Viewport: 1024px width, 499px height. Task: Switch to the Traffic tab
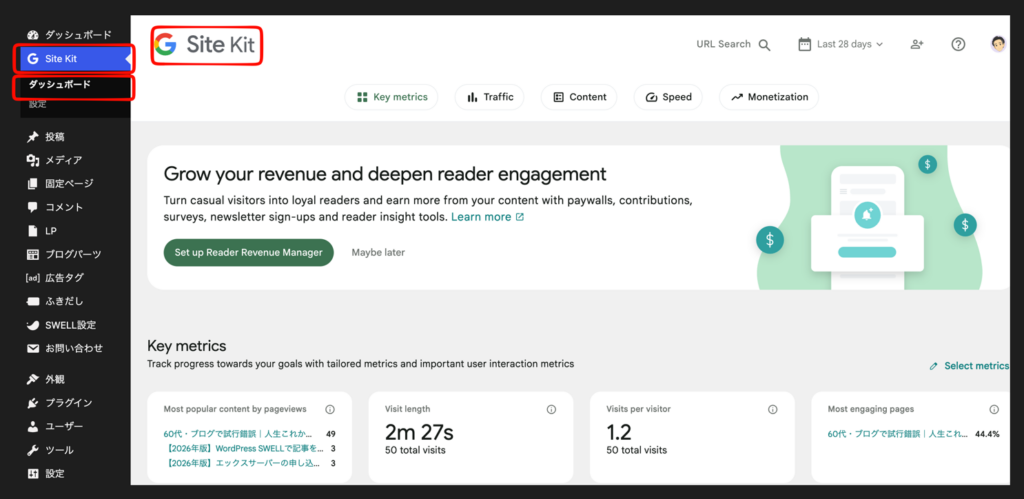tap(490, 97)
